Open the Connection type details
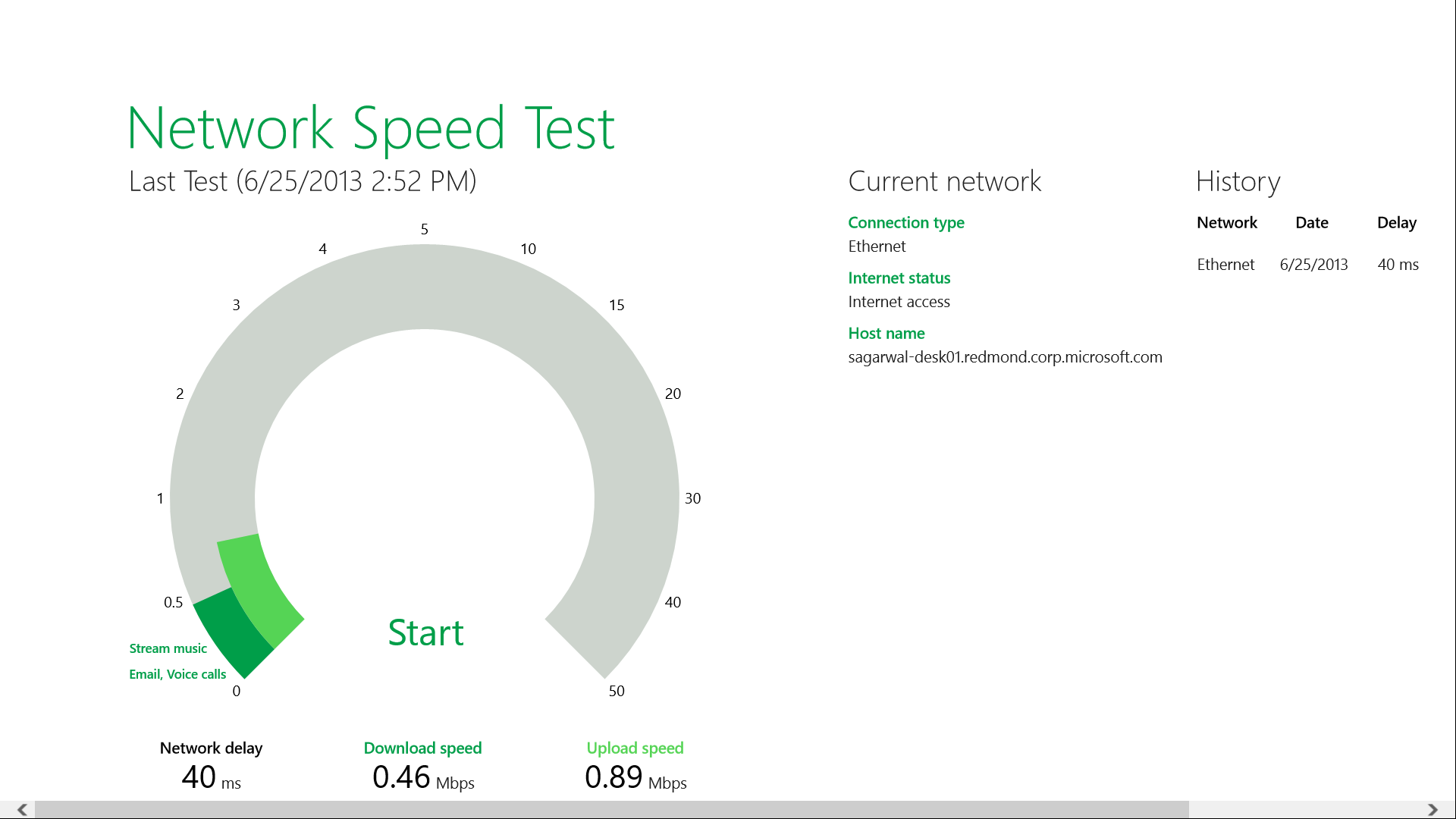Image resolution: width=1456 pixels, height=819 pixels. 905,222
